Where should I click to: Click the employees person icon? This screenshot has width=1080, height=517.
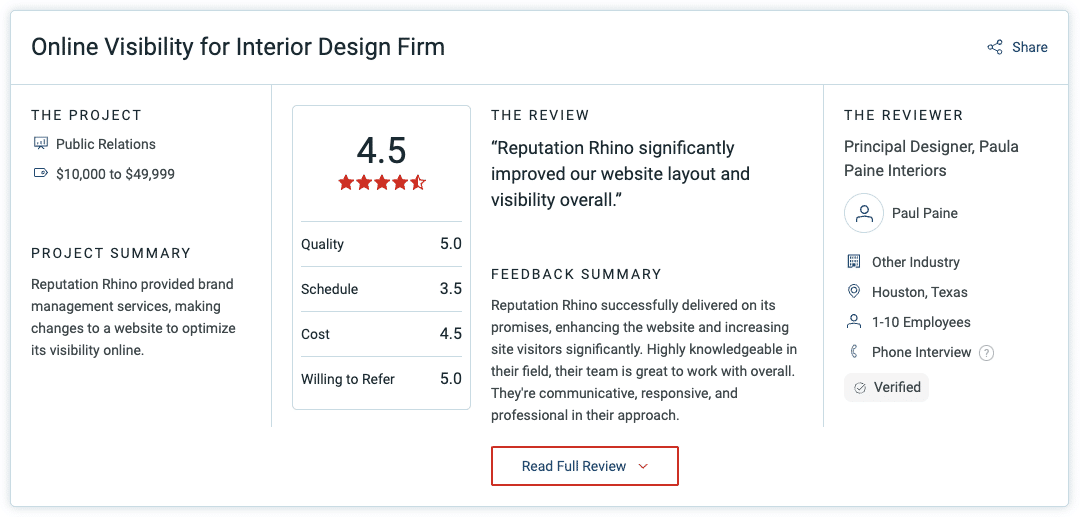click(854, 321)
